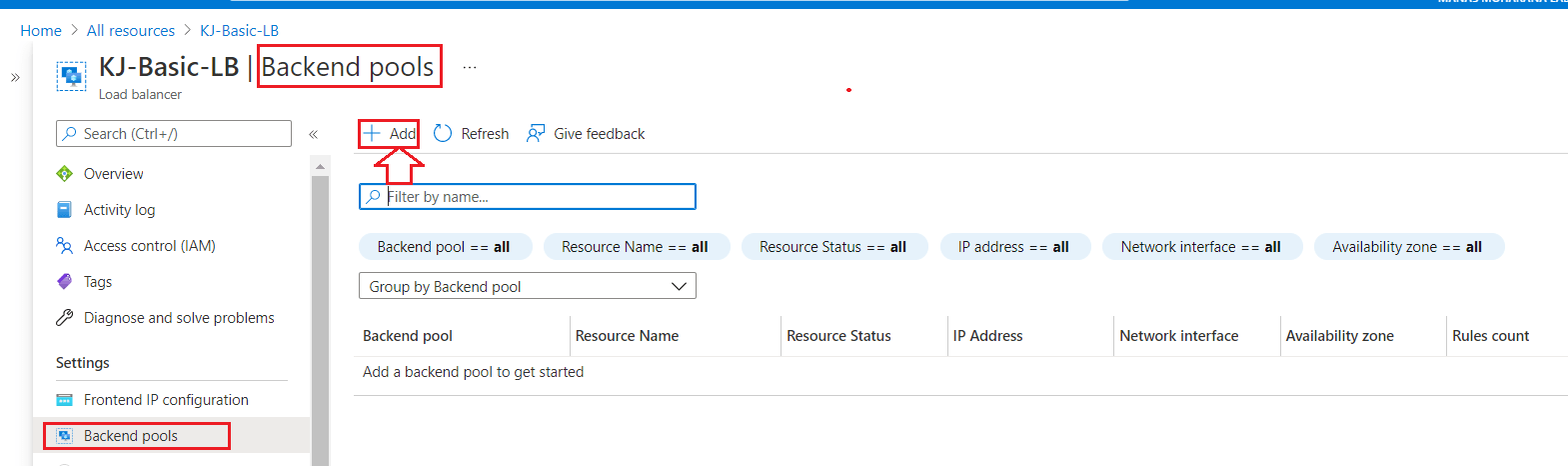
Task: Click the Backend pools sidebar icon
Action: (x=65, y=436)
